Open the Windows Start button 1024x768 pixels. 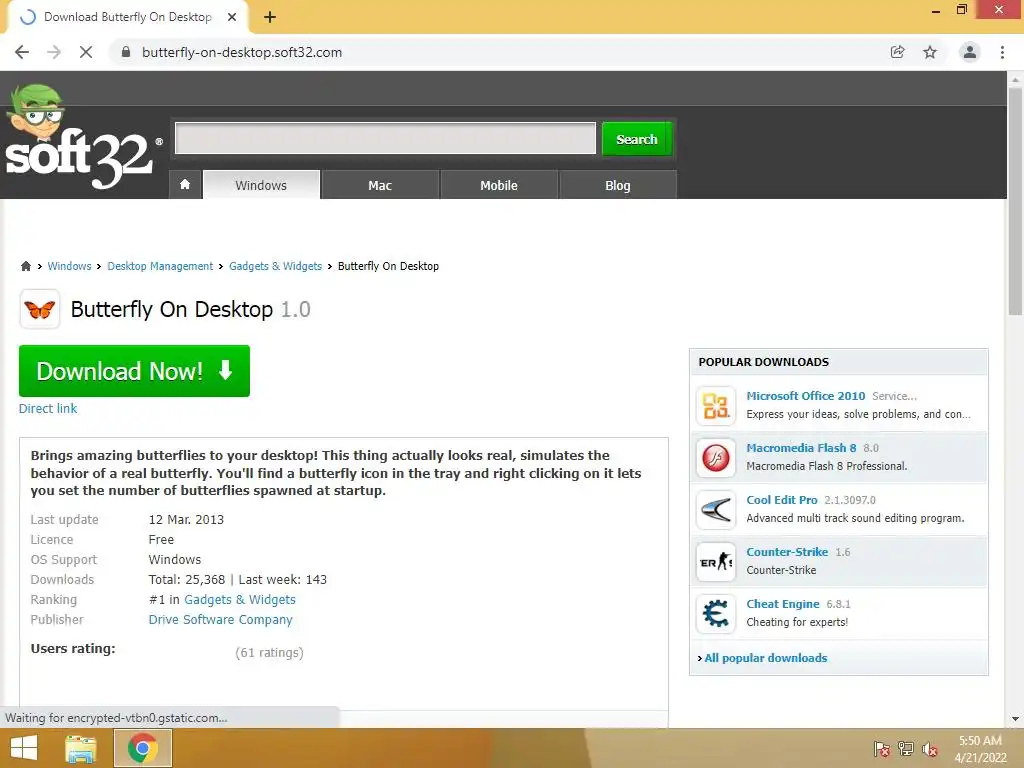(x=24, y=748)
